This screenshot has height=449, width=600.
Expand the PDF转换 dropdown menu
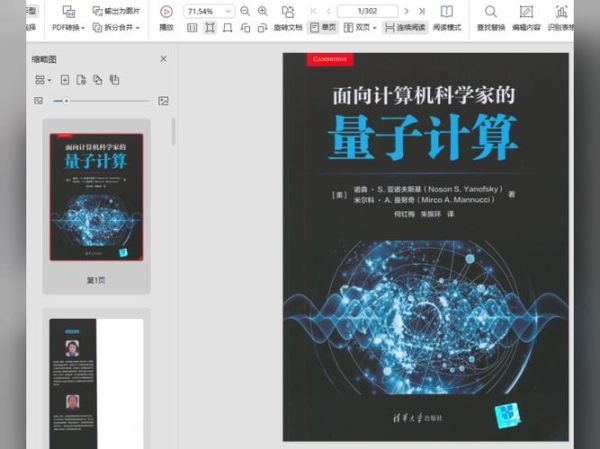(x=70, y=28)
